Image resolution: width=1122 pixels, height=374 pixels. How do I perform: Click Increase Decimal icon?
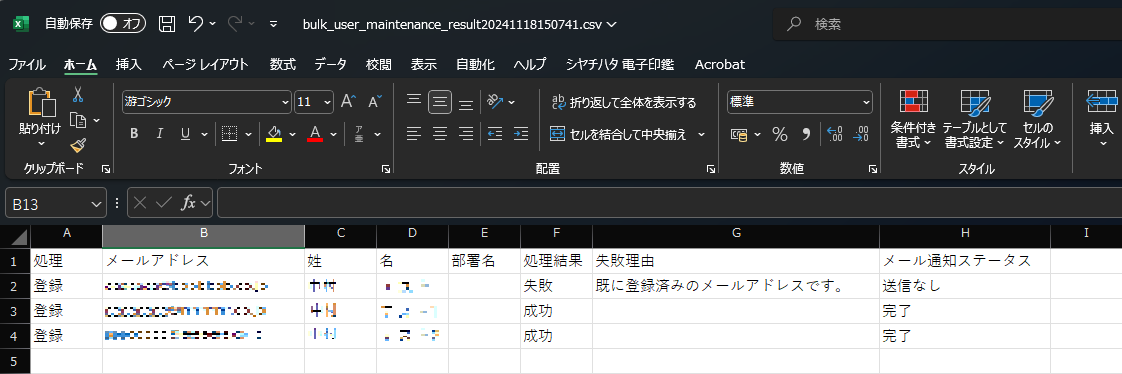(834, 134)
